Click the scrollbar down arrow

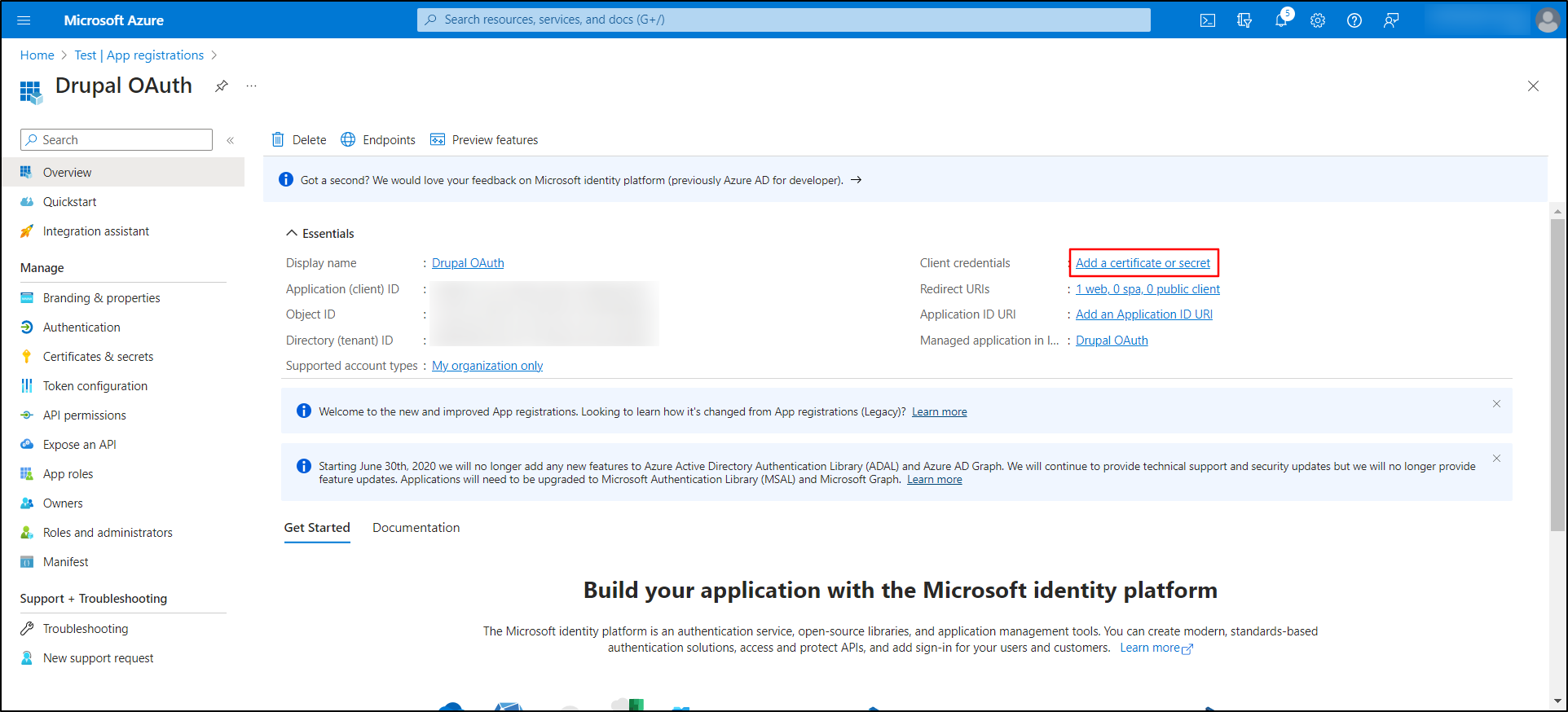[x=1557, y=701]
